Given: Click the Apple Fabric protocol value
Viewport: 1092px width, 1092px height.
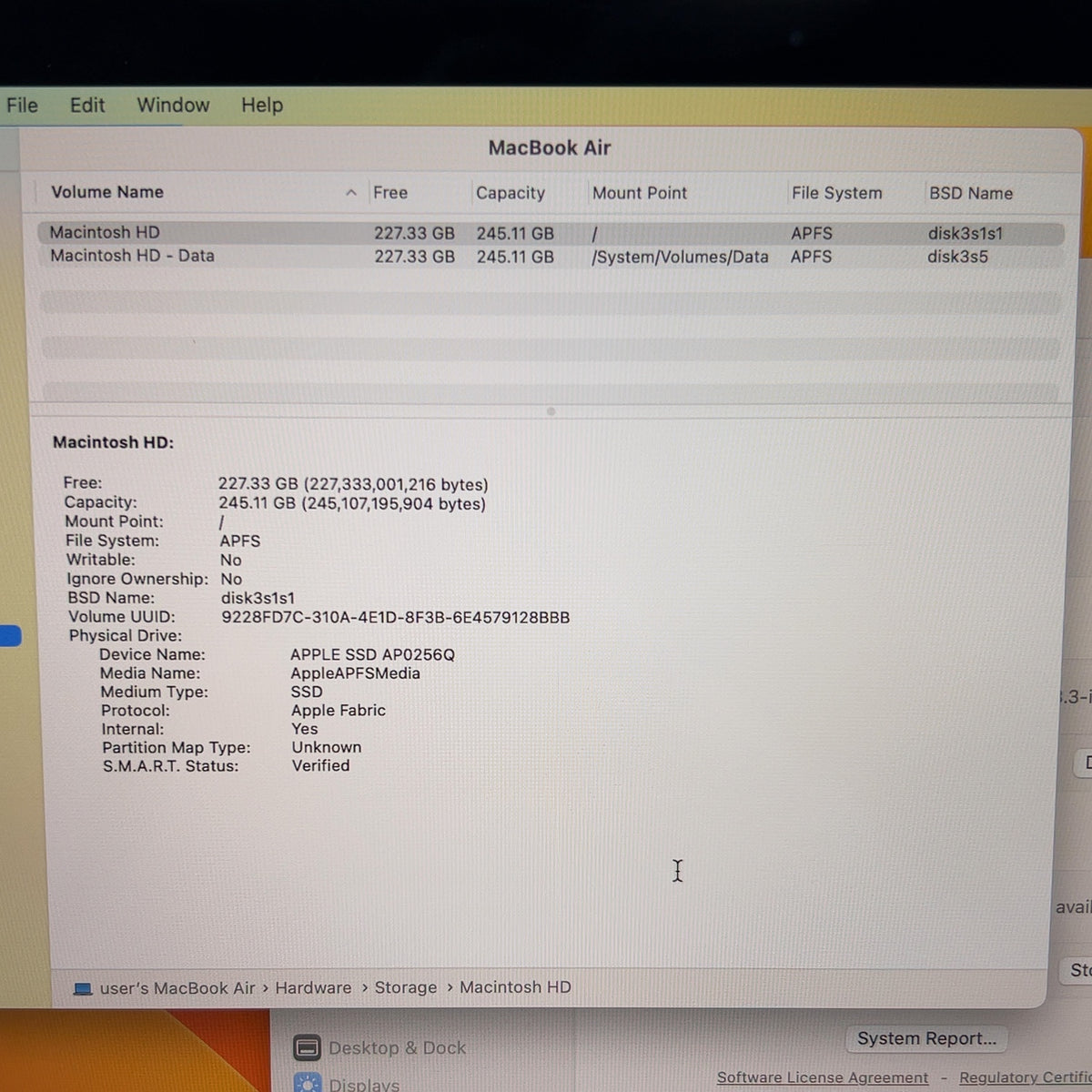Looking at the screenshot, I should click(339, 711).
